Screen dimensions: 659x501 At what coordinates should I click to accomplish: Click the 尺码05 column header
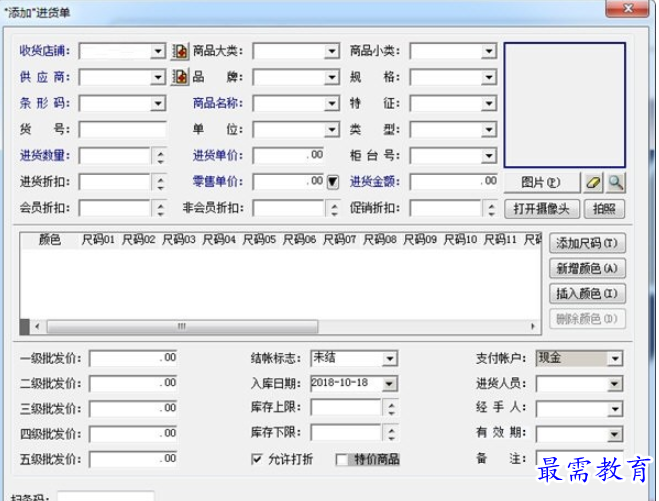point(259,240)
